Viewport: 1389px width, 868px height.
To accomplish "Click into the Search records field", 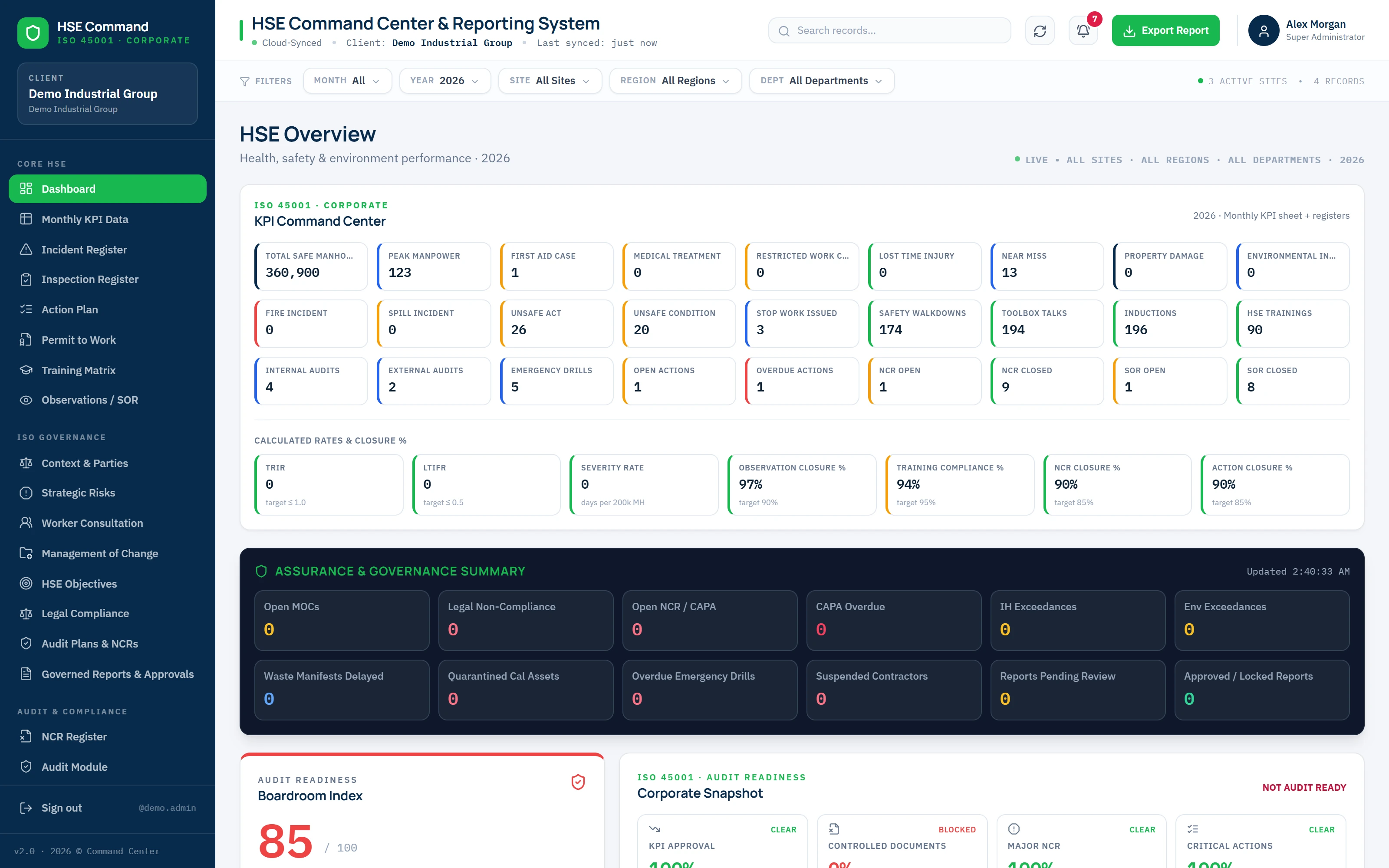I will pos(889,30).
